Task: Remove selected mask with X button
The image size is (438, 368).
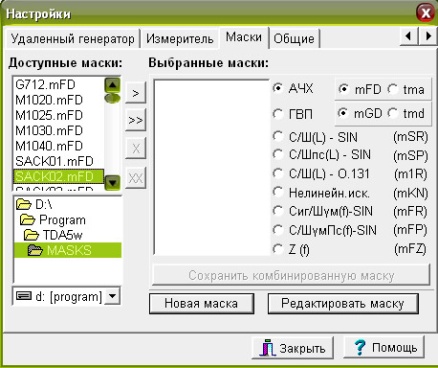Action: (x=136, y=148)
